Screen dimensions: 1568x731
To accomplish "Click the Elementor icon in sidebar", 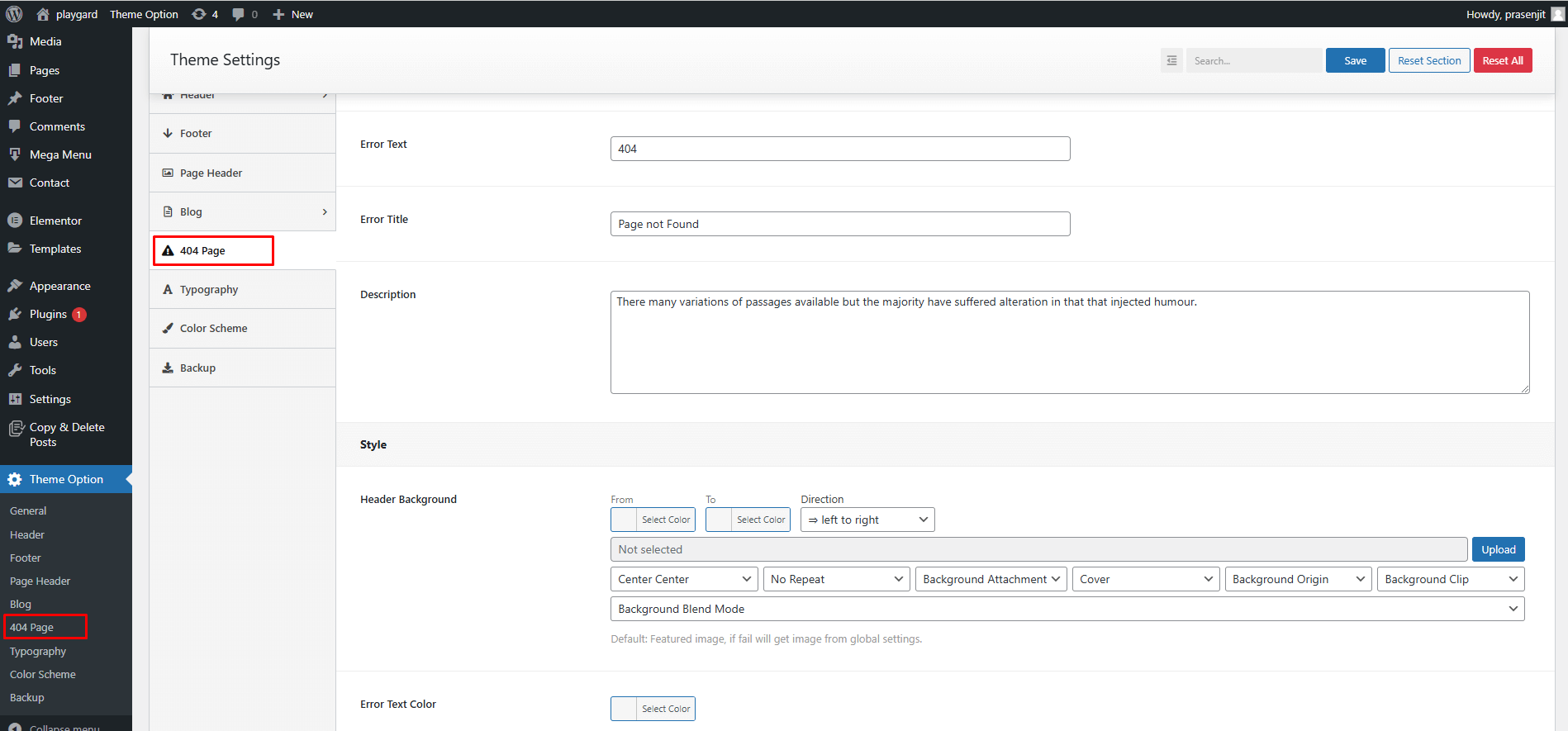I will (x=15, y=221).
